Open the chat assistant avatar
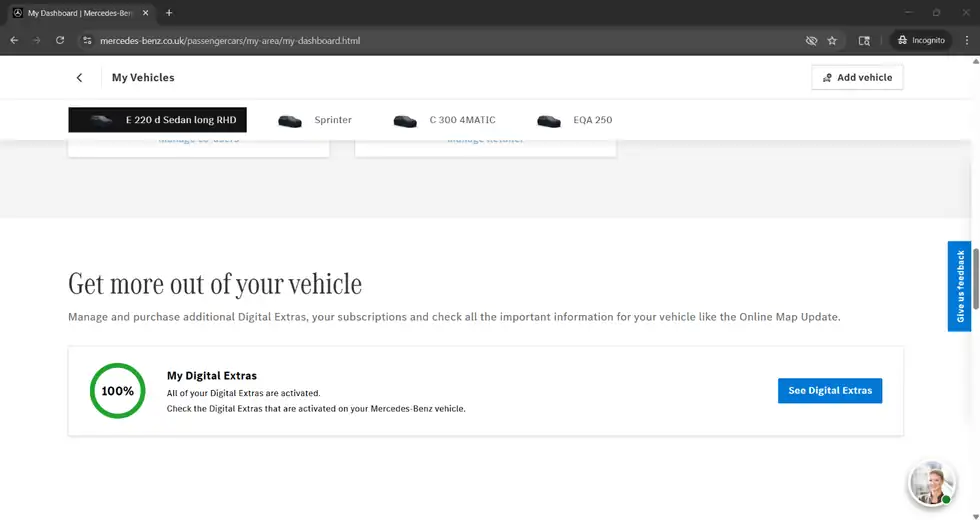 pyautogui.click(x=931, y=483)
